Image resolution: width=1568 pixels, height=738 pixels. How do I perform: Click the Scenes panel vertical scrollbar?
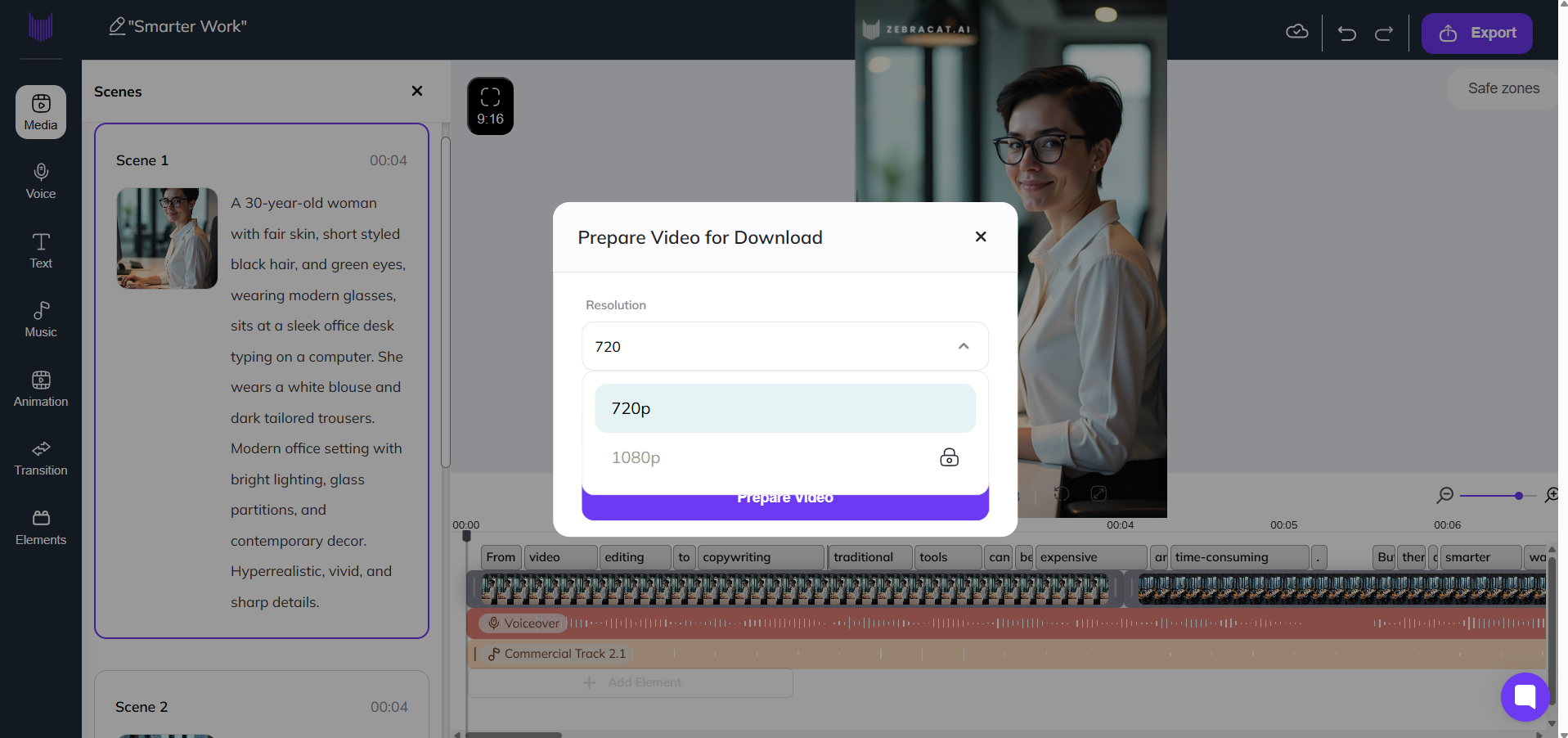pos(446,303)
